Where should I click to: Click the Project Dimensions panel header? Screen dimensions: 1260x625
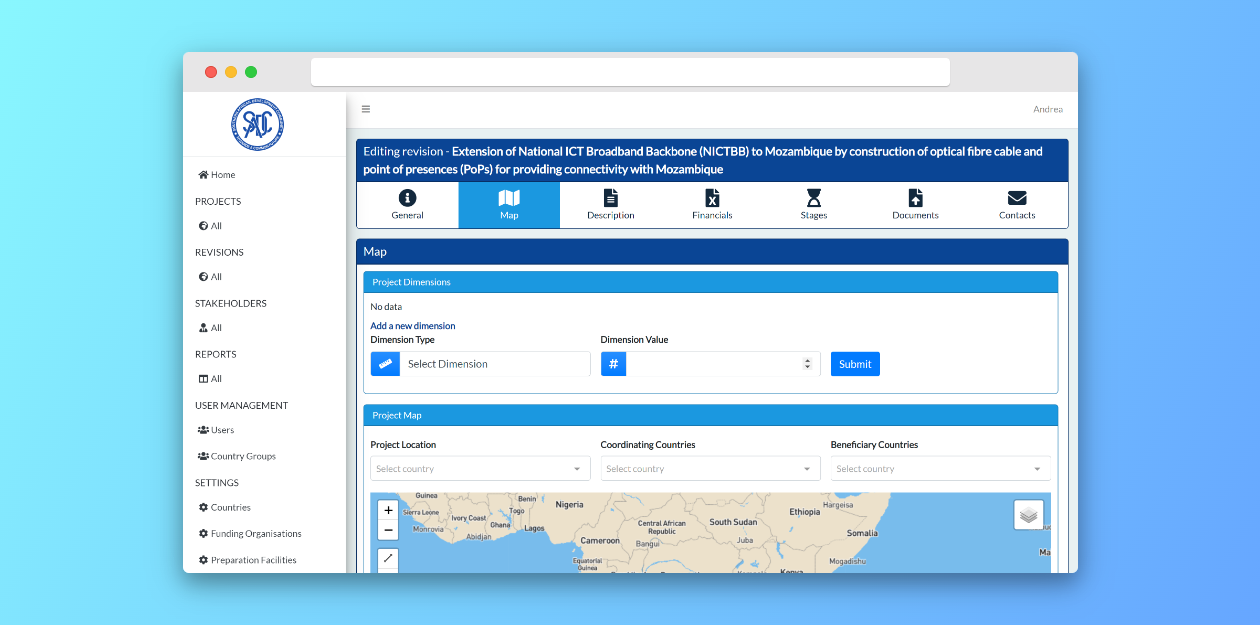[x=710, y=282]
